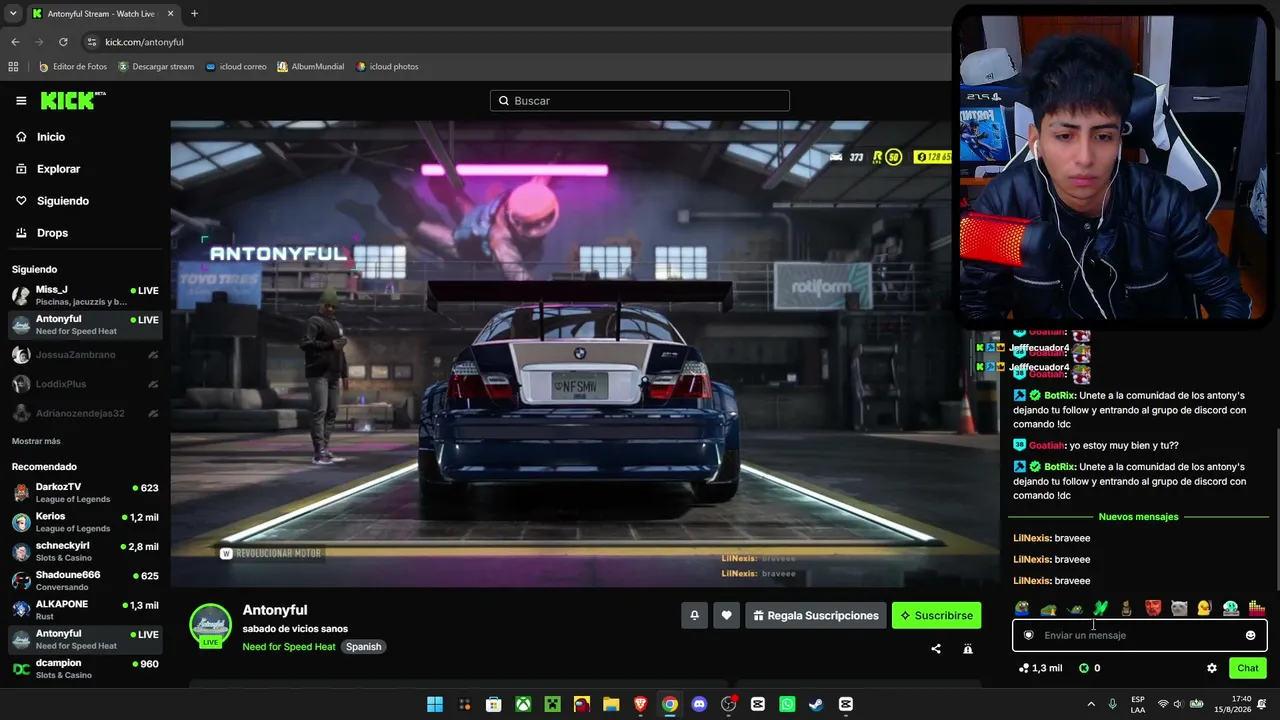1280x720 pixels.
Task: Toggle notification bell for Antonyful
Action: (x=694, y=615)
